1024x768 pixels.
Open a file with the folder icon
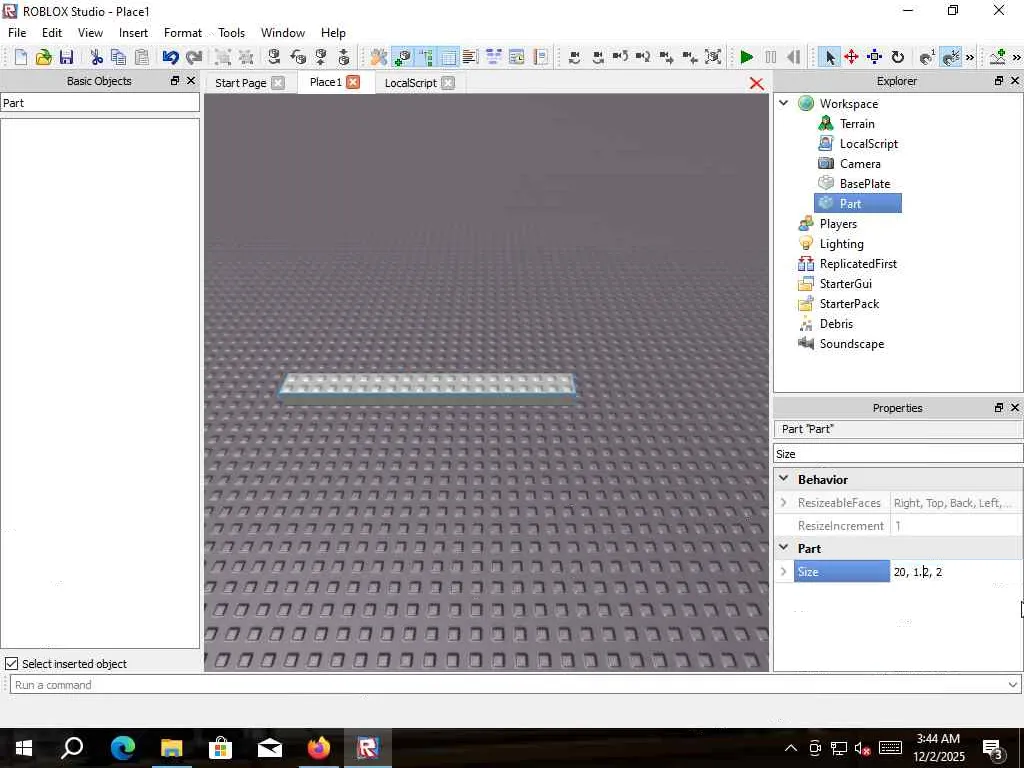tap(43, 57)
